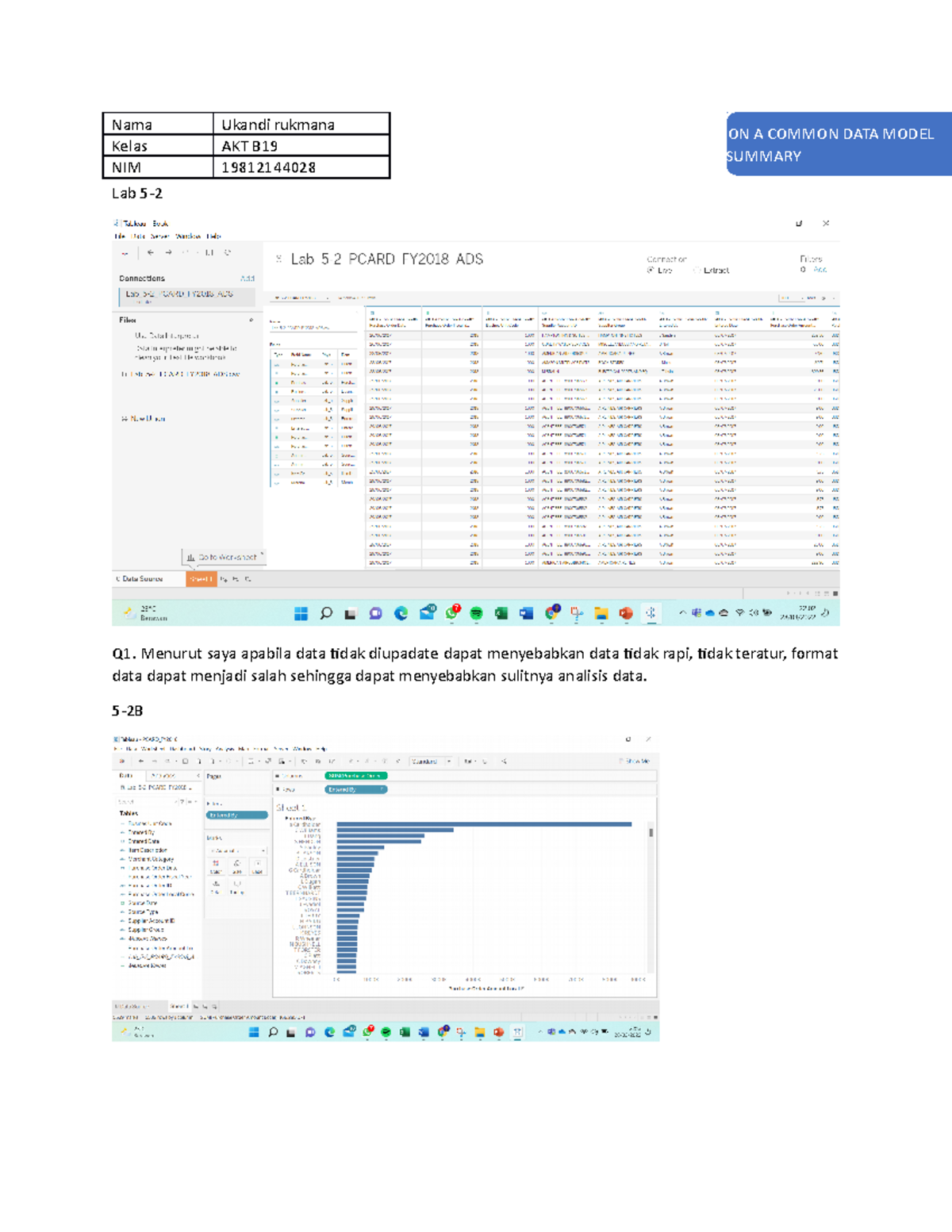Click the Undo arrow in the Tableau toolbar
Image resolution: width=952 pixels, height=1232 pixels.
point(140,762)
